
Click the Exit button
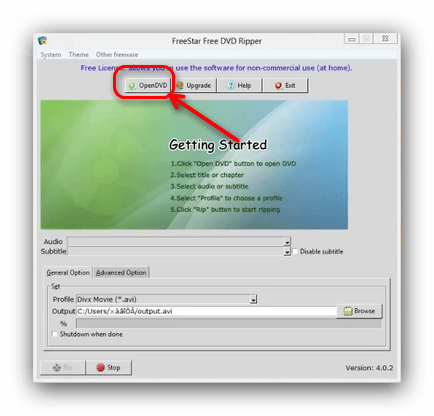tap(285, 86)
